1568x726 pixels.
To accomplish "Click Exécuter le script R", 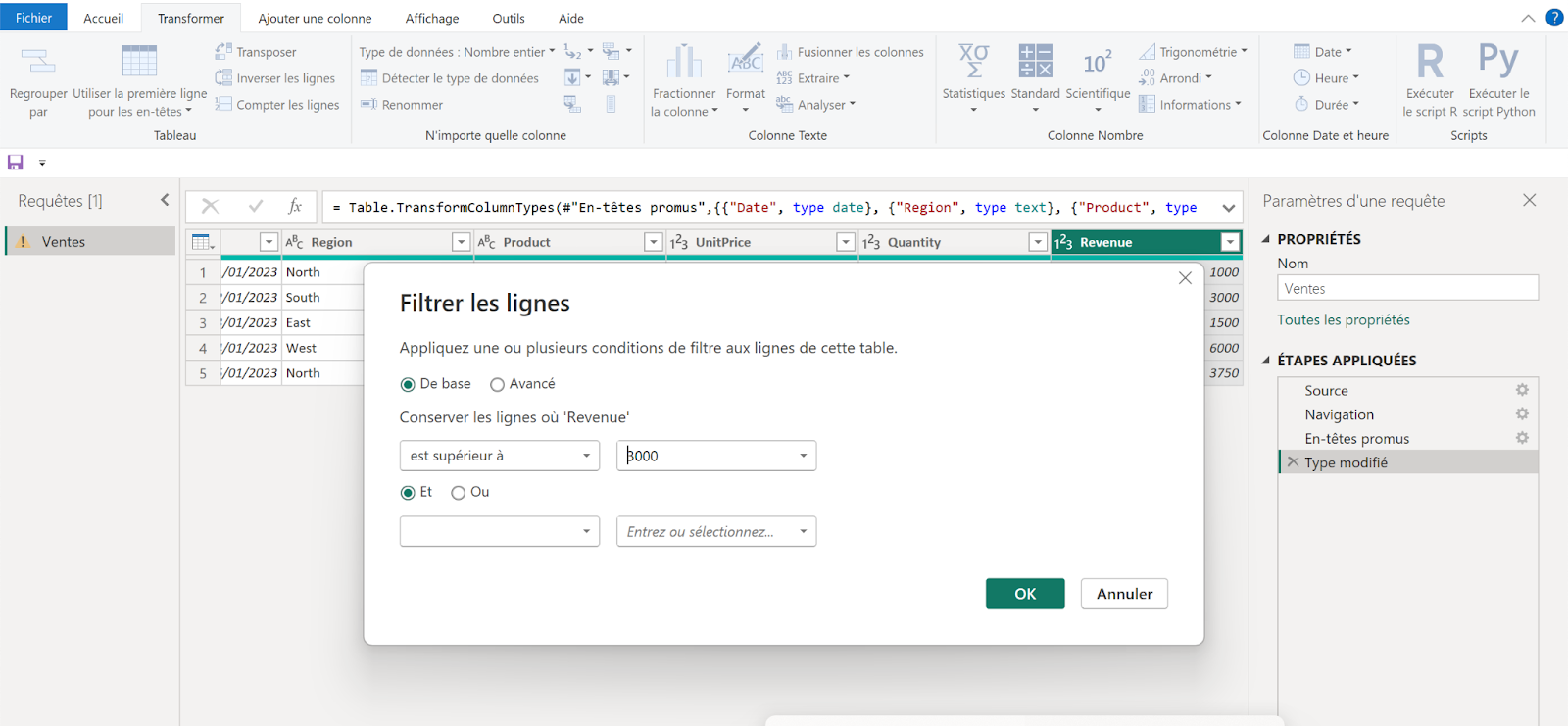I will pos(1430,82).
